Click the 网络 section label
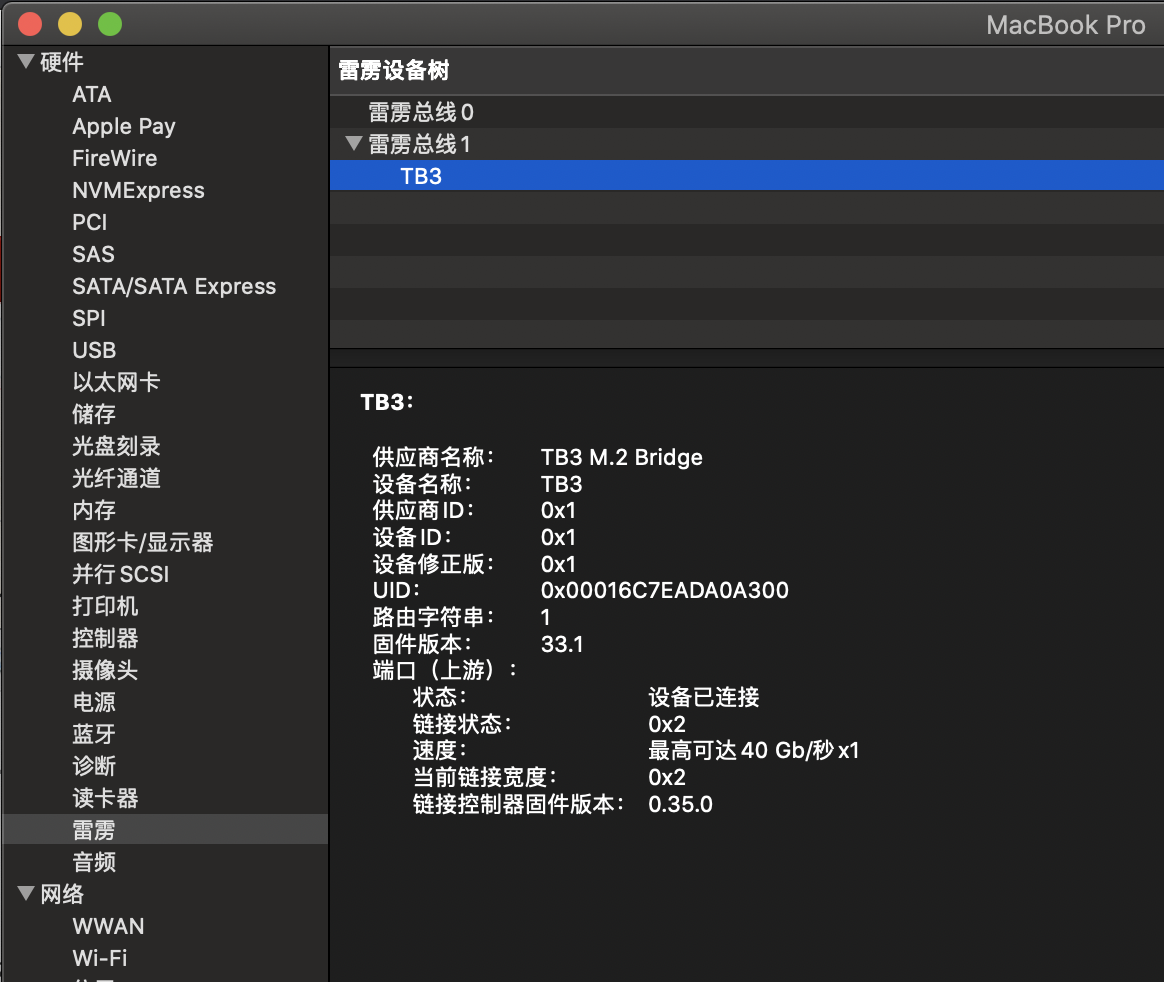The image size is (1164, 982). (x=62, y=894)
